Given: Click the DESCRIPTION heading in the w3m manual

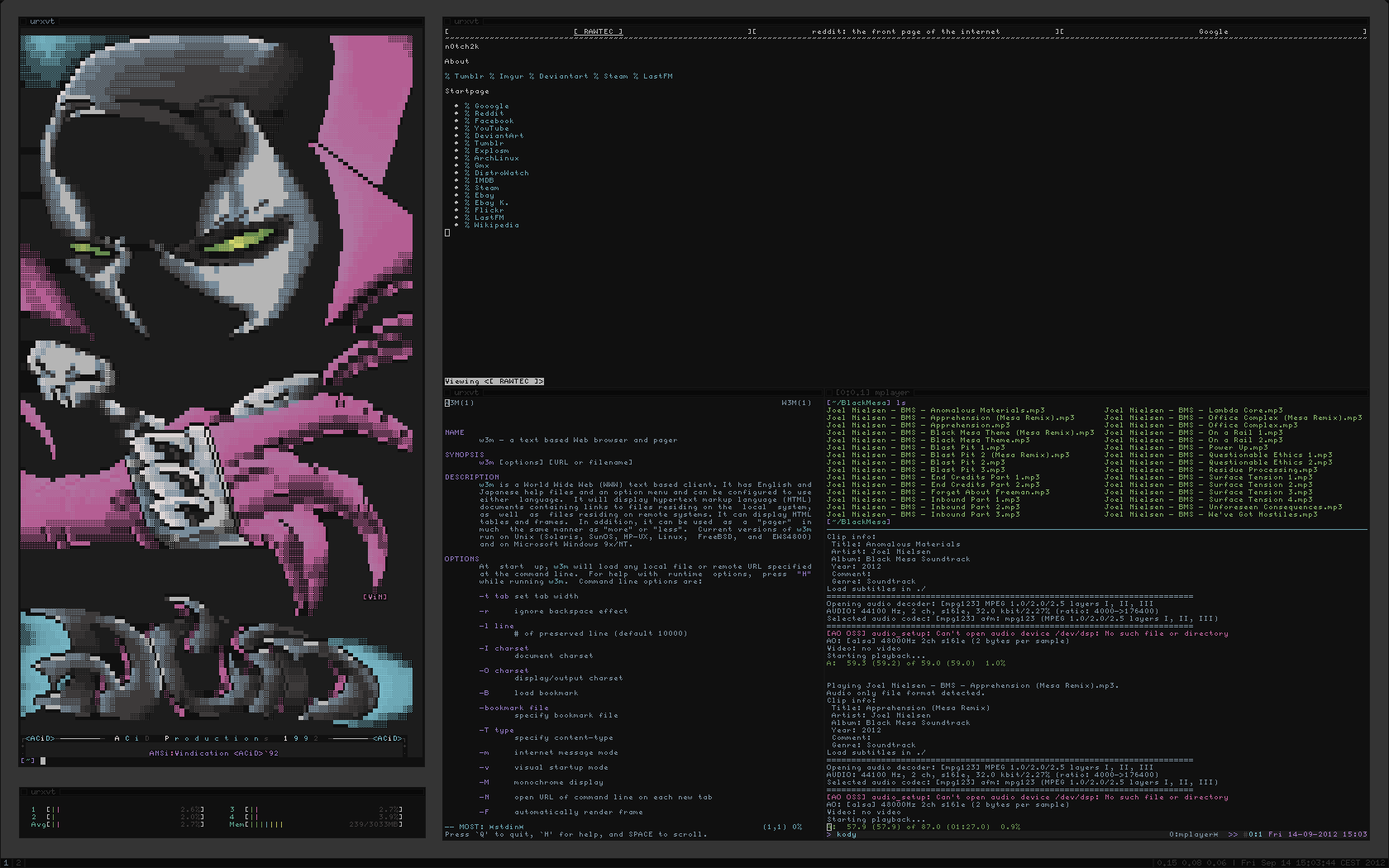Looking at the screenshot, I should (x=471, y=477).
